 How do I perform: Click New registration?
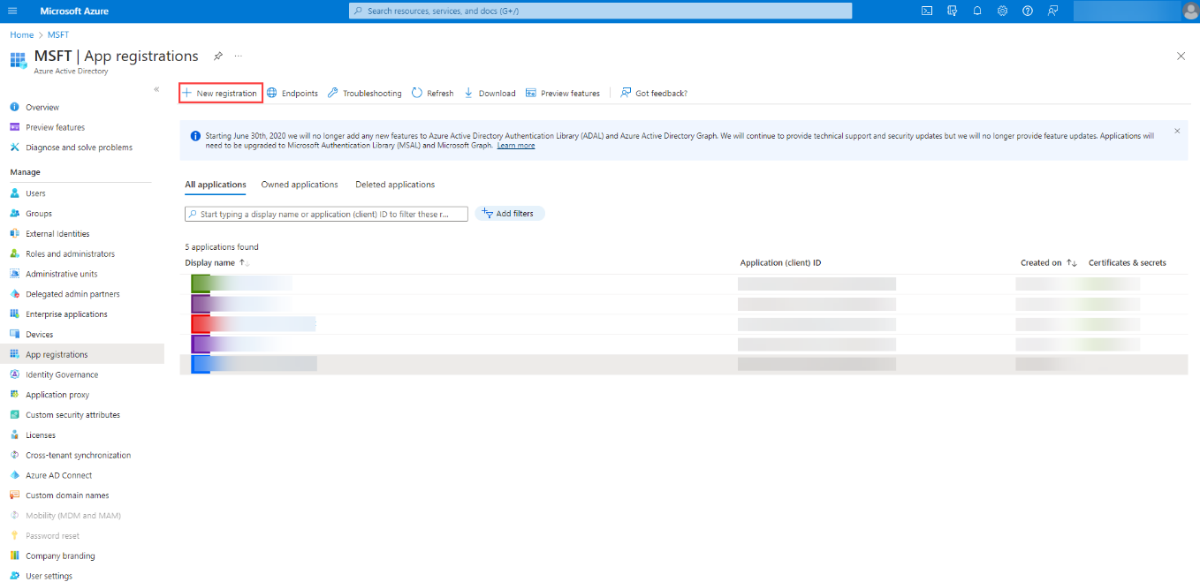[x=220, y=93]
